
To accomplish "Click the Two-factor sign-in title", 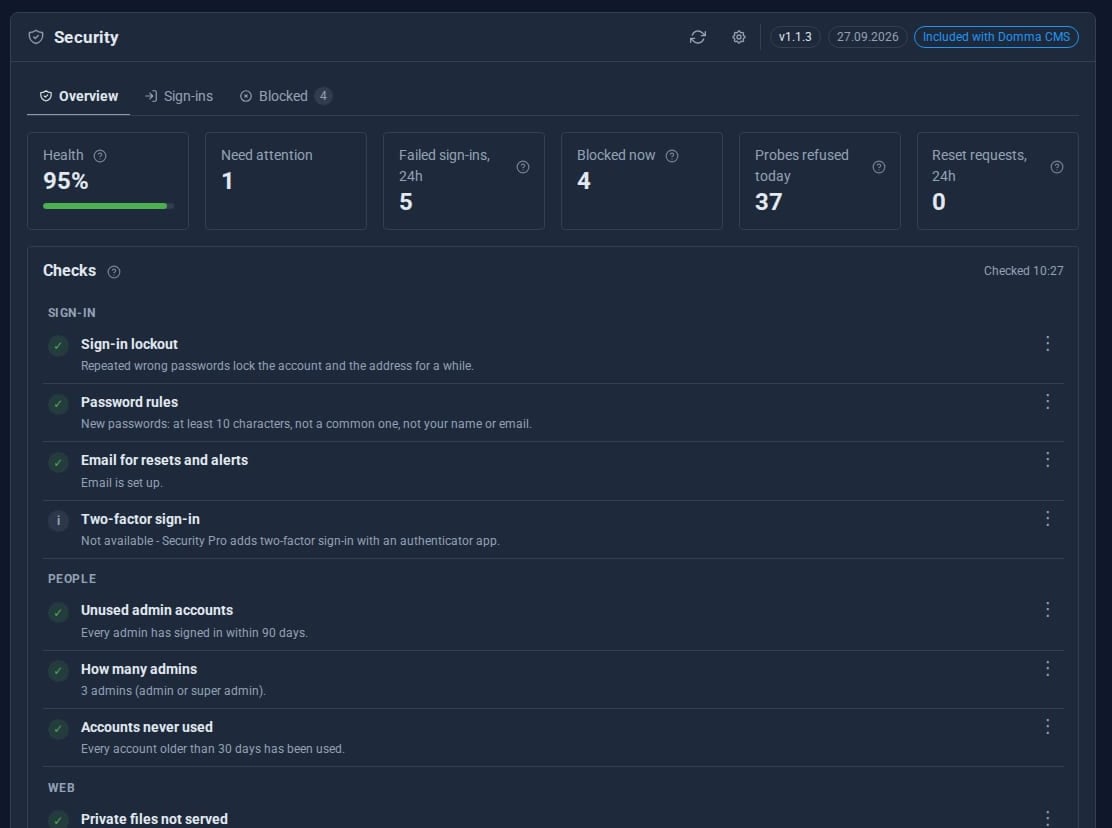I will click(x=140, y=519).
